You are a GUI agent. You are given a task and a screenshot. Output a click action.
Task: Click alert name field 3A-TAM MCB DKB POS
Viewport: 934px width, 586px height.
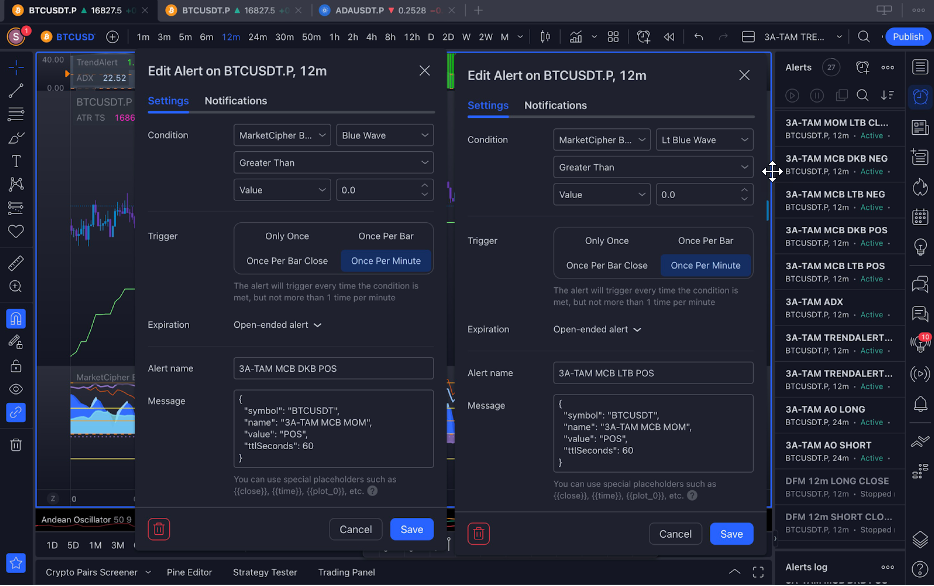click(334, 369)
